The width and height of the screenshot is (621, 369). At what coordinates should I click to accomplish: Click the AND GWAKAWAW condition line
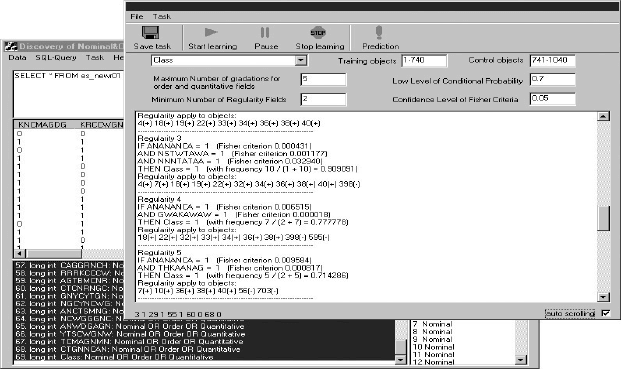(x=234, y=214)
